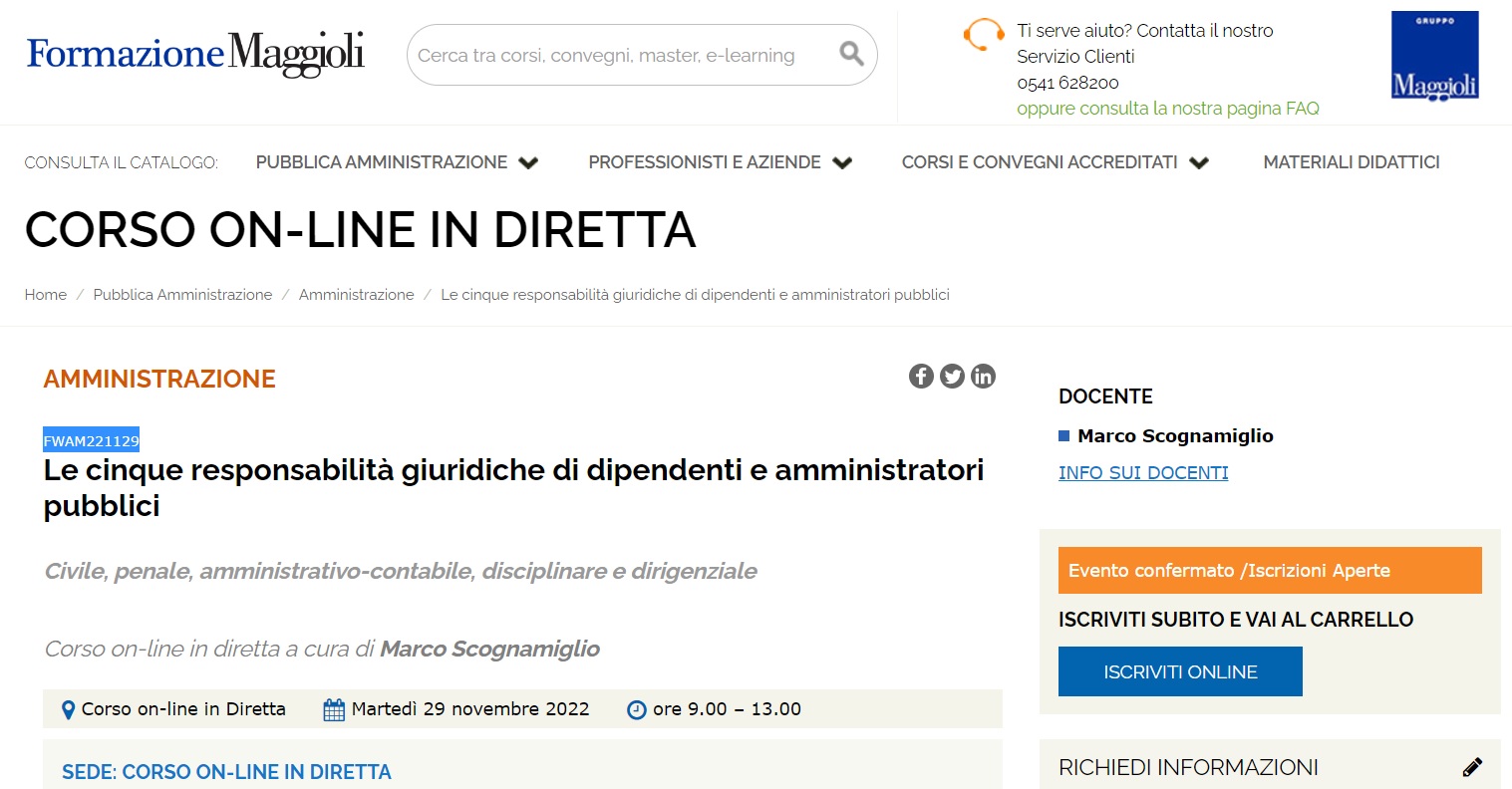Click the Iscriviti subito e vai al carrello text
Image resolution: width=1512 pixels, height=789 pixels.
[1236, 620]
